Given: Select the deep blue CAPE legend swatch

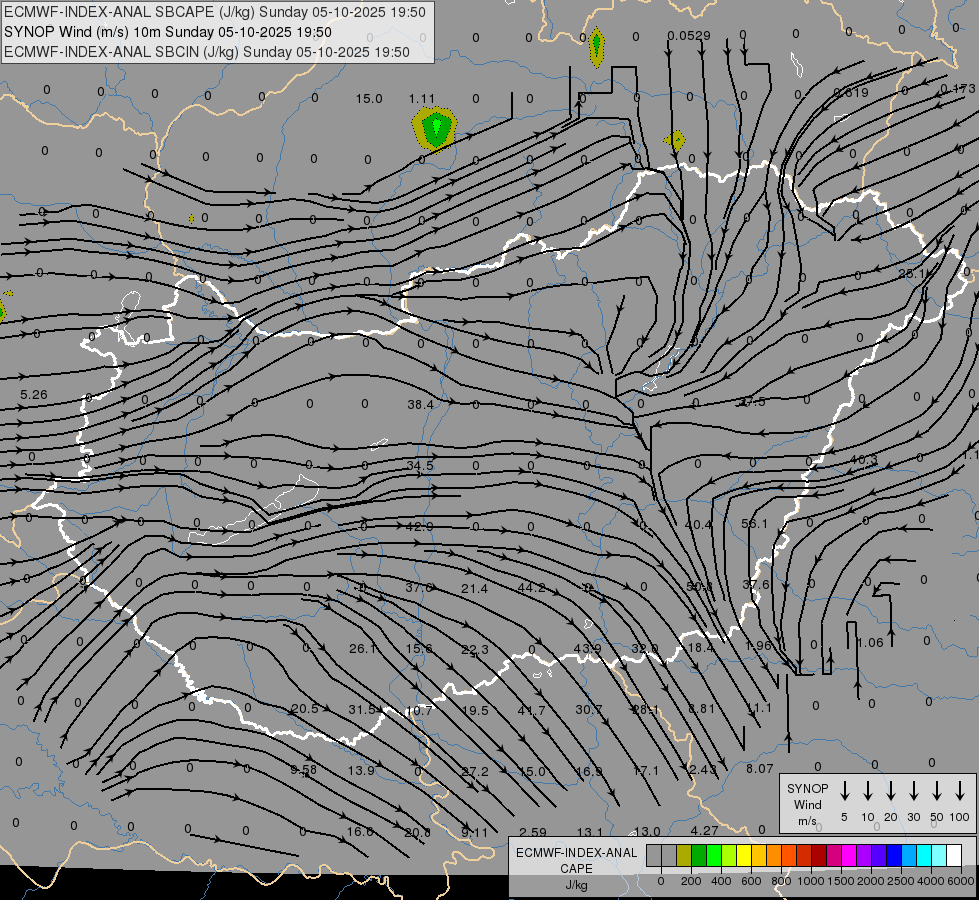Looking at the screenshot, I should (x=893, y=856).
